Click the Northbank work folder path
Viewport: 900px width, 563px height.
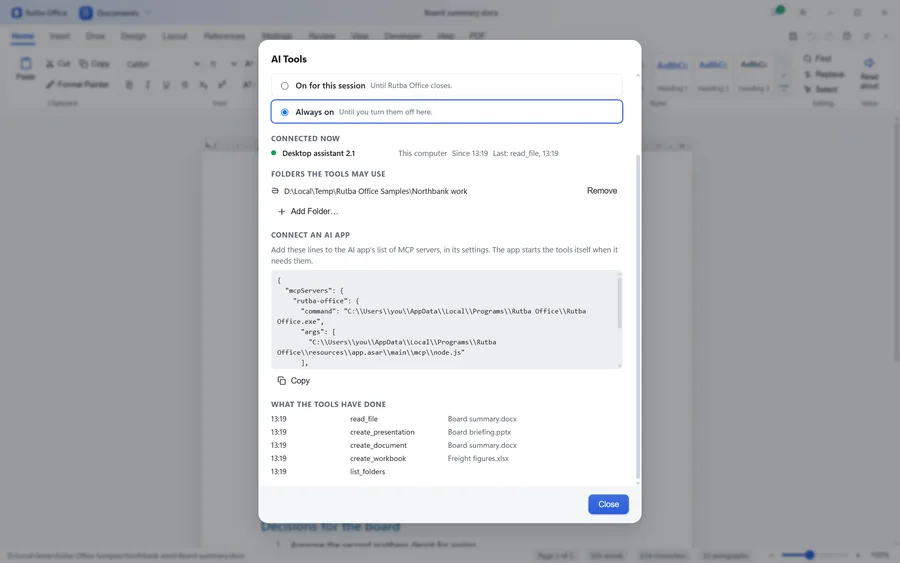pyautogui.click(x=375, y=191)
